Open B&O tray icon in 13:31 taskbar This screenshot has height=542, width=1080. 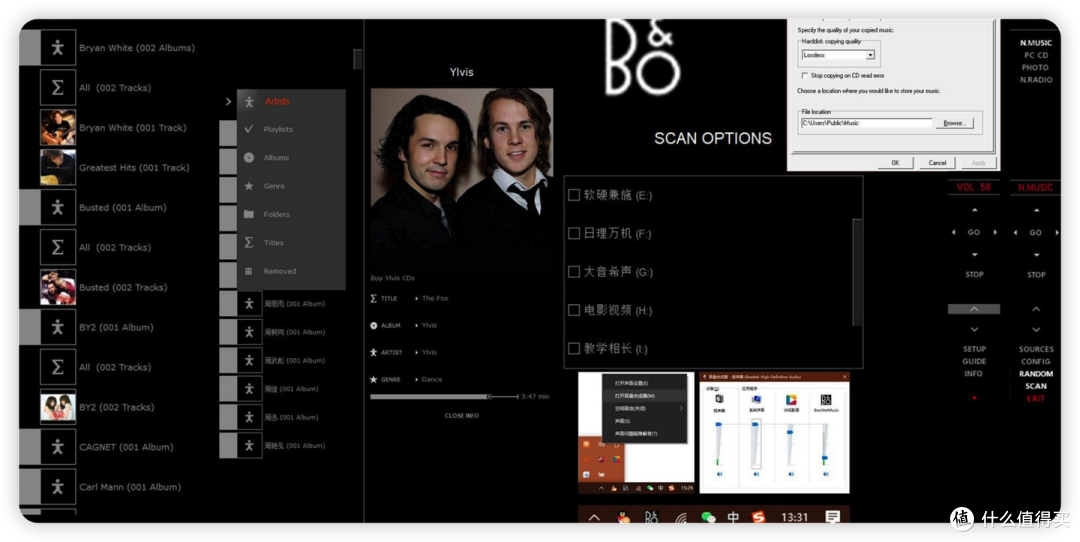coord(652,517)
